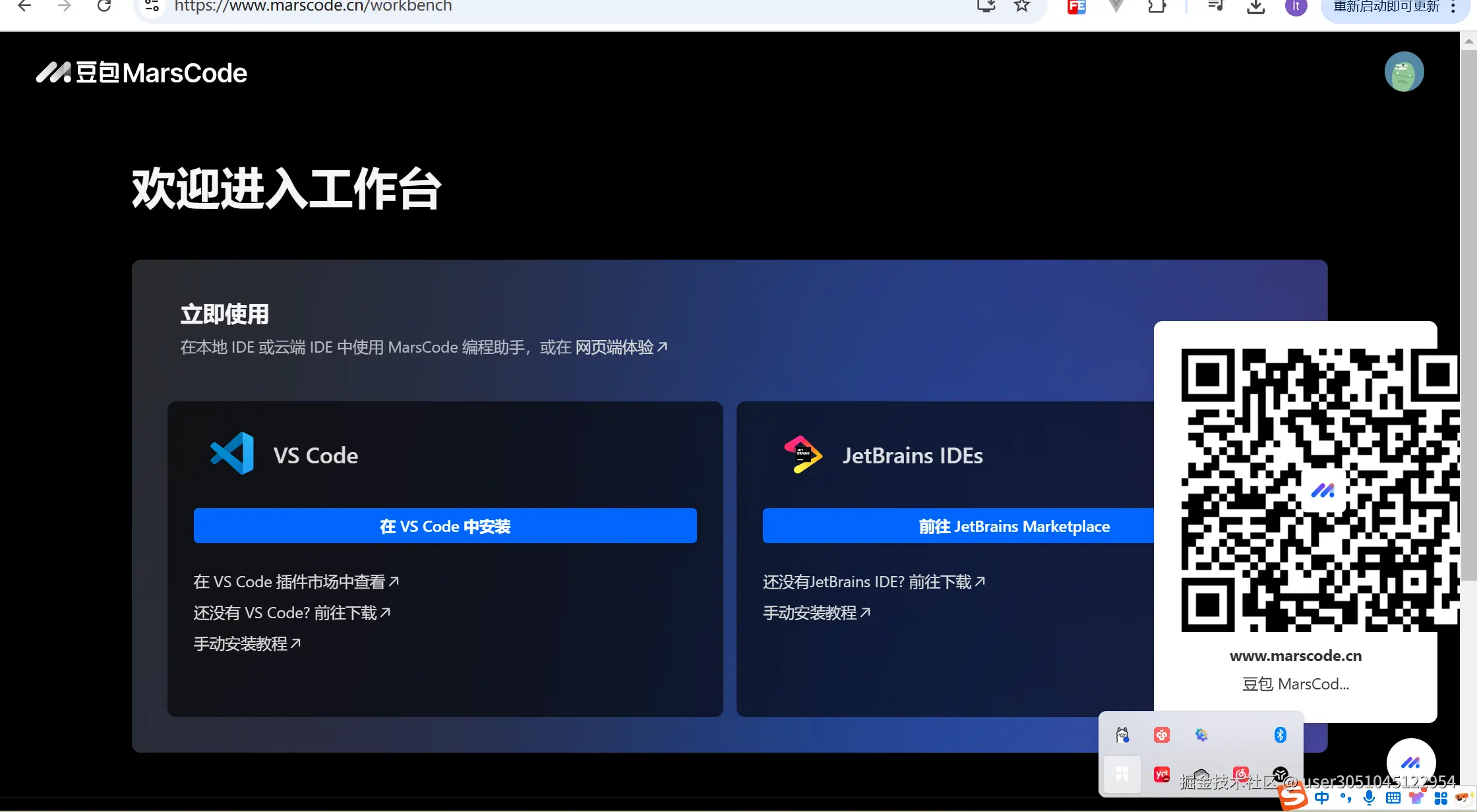Open the user avatar menu
1477x812 pixels.
click(x=1404, y=72)
